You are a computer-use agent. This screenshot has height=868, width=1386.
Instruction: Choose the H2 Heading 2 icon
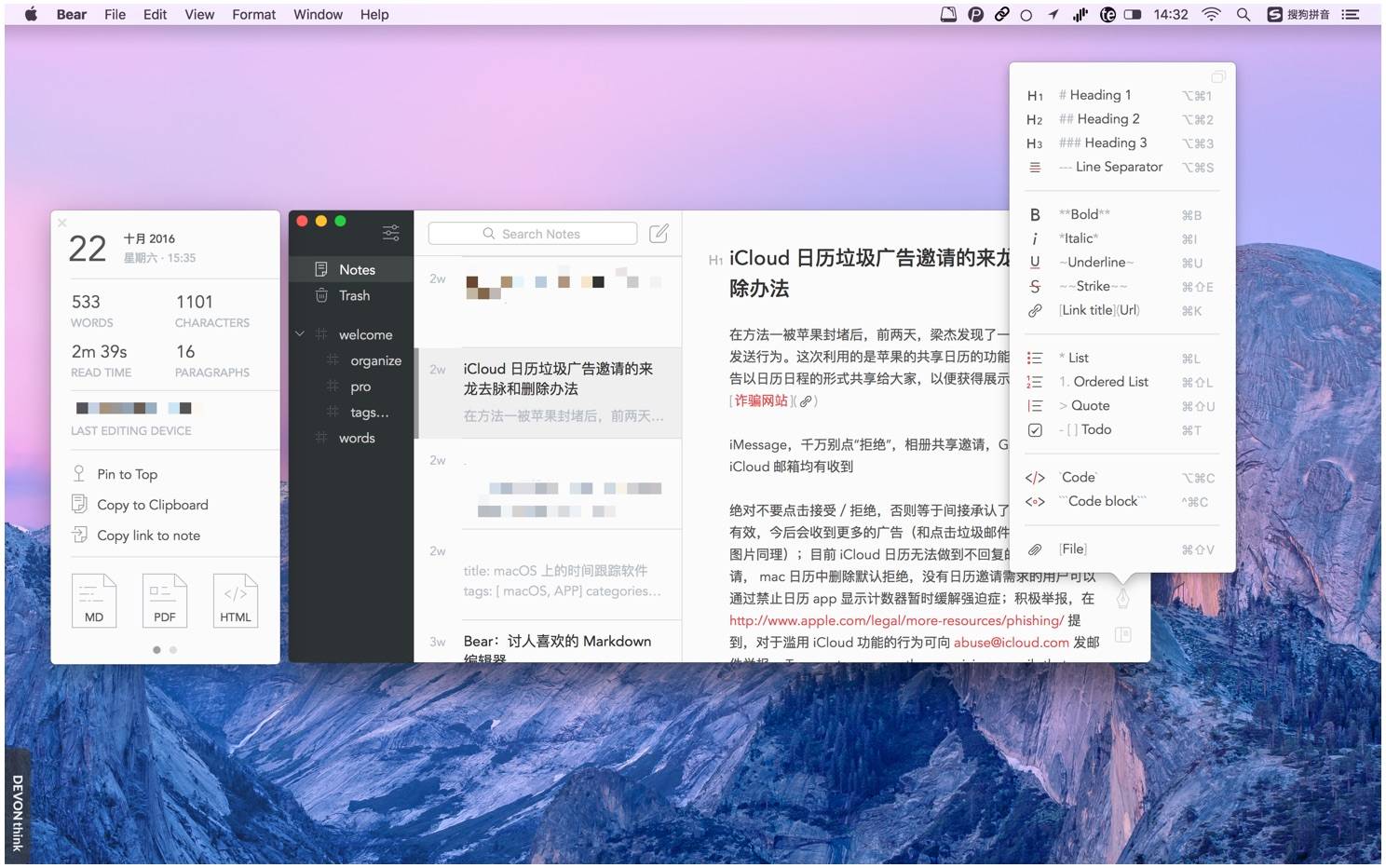coord(1035,120)
